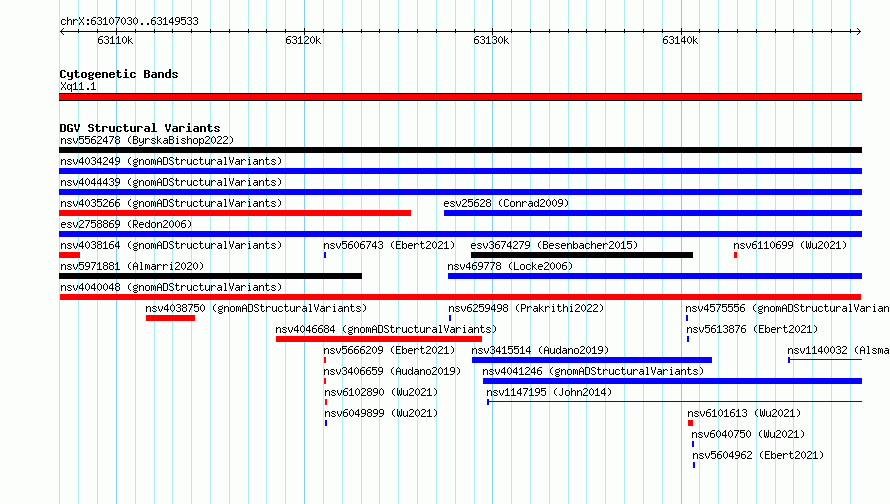Select the blue nsv469778 variant bar
890x504 pixels.
click(x=655, y=276)
